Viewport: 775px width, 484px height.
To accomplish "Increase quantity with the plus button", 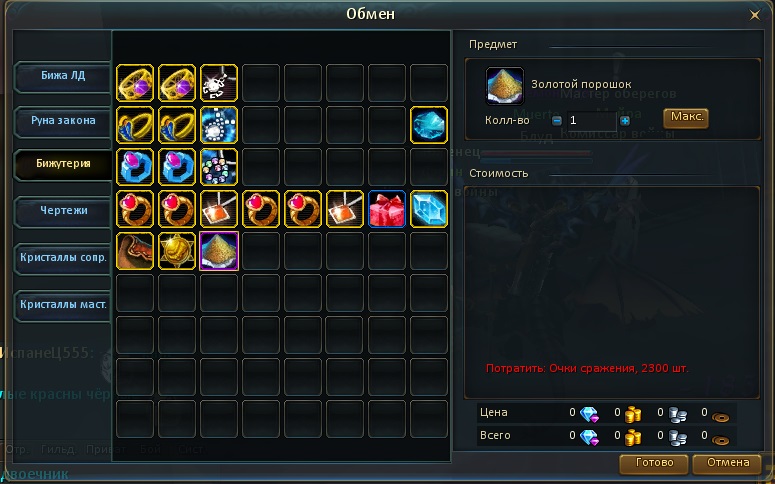I will (625, 121).
